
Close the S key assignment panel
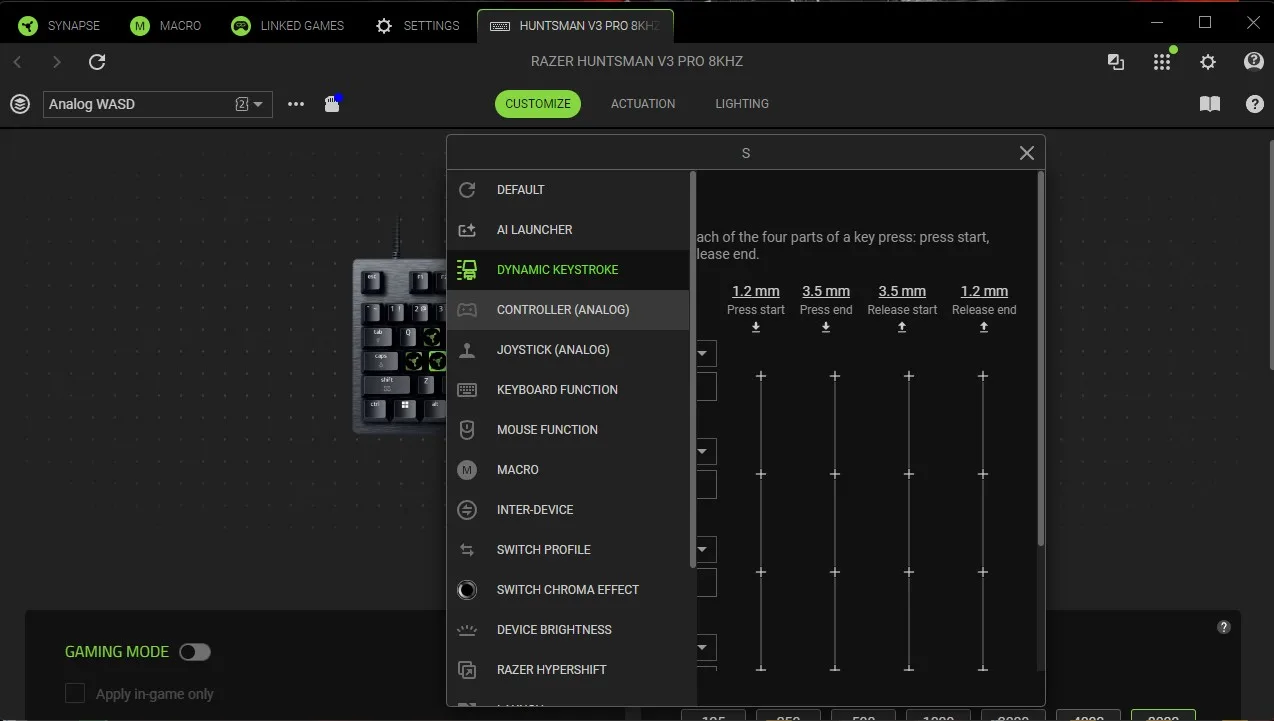coord(1026,153)
